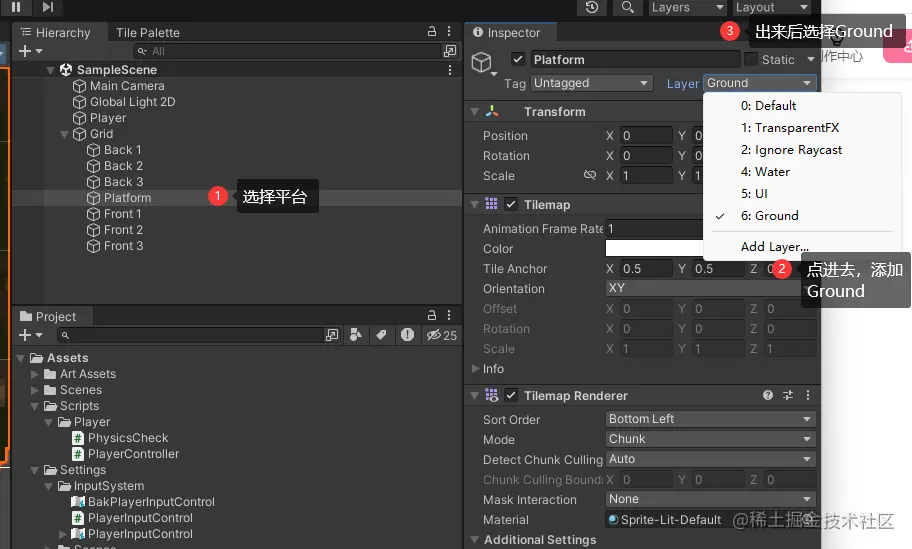Switch to the Hierarchy tab
This screenshot has height=549, width=912.
(56, 33)
